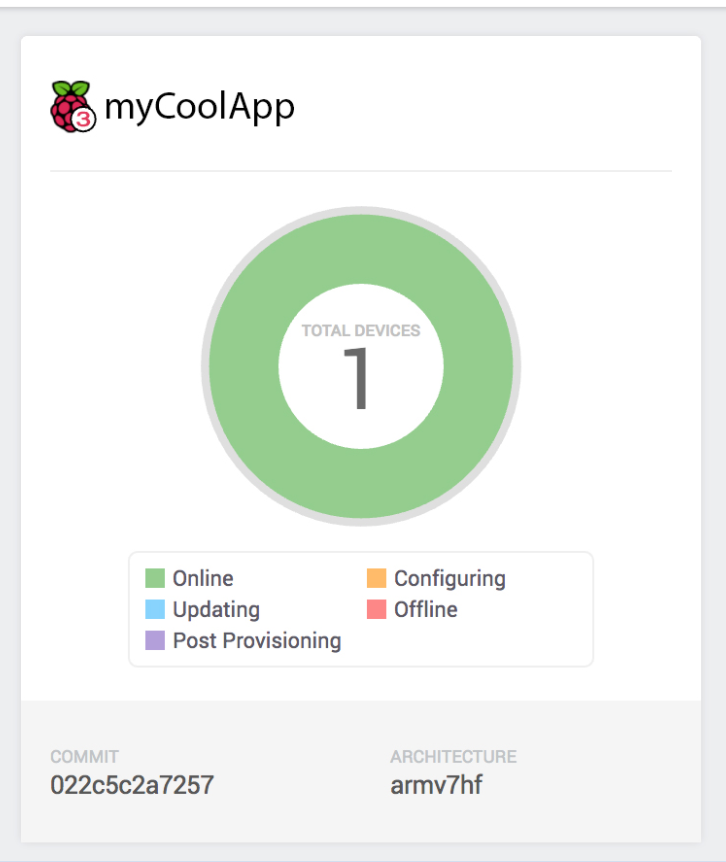Toggle the Configuring legend label
726x862 pixels.
[x=450, y=578]
